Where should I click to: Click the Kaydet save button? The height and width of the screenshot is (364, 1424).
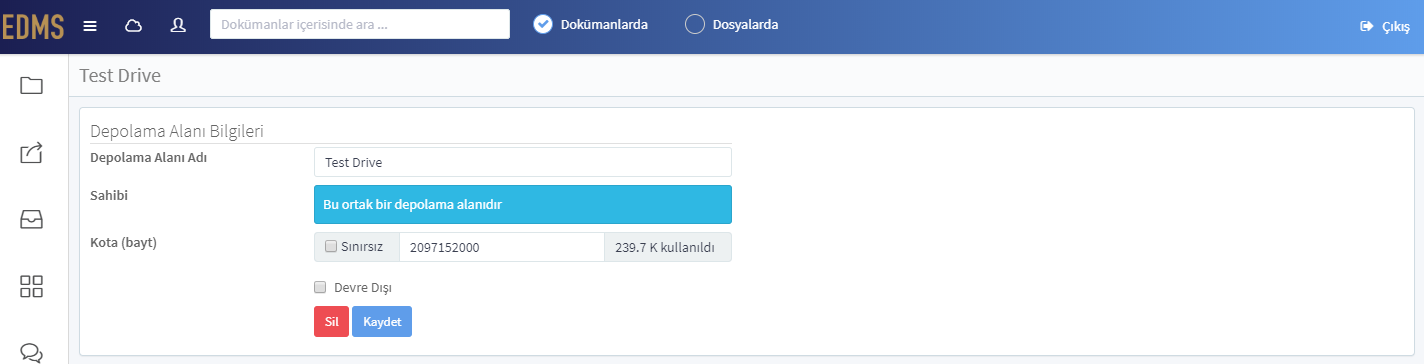[382, 322]
